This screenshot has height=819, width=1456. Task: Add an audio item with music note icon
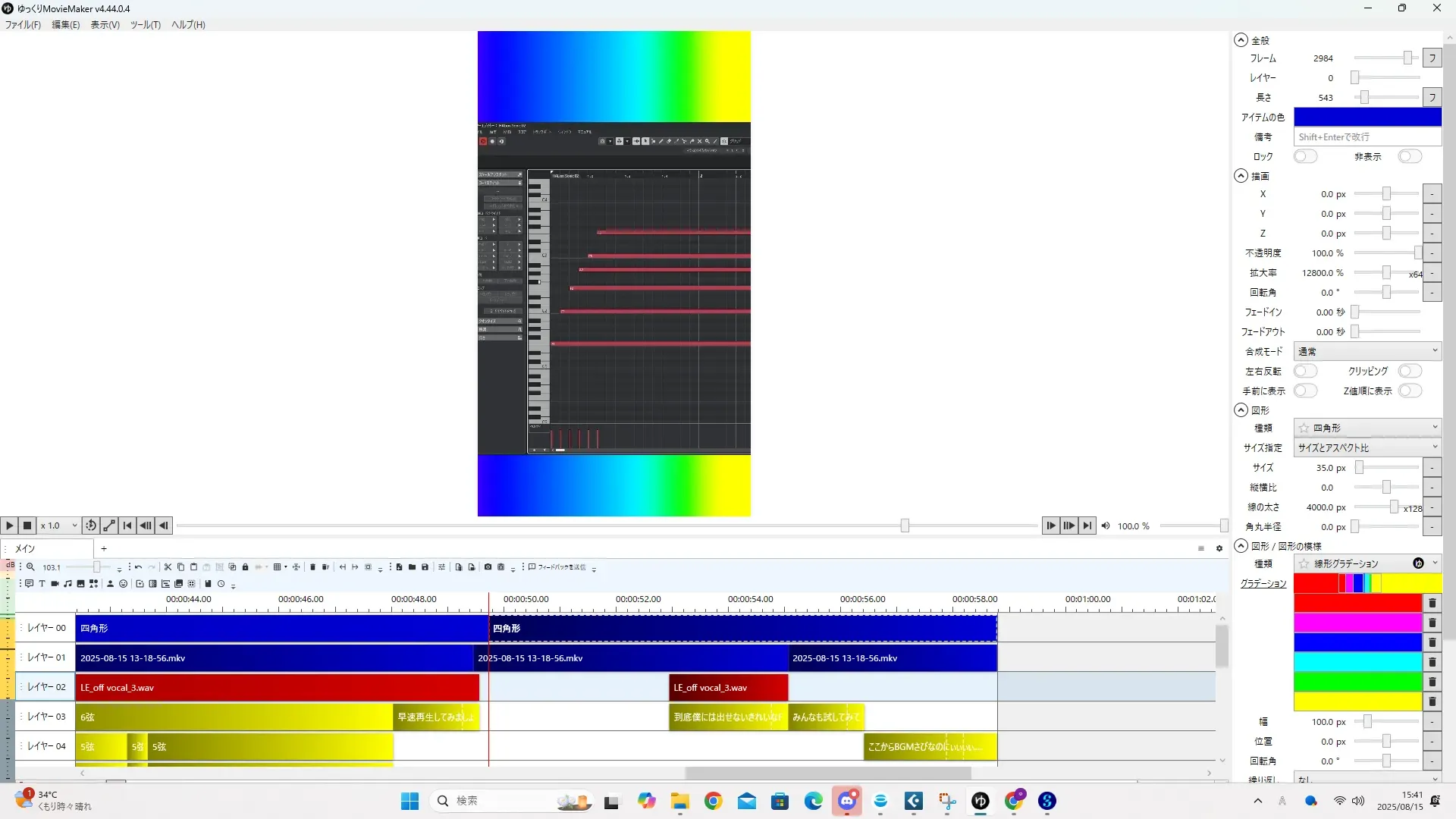pyautogui.click(x=67, y=583)
